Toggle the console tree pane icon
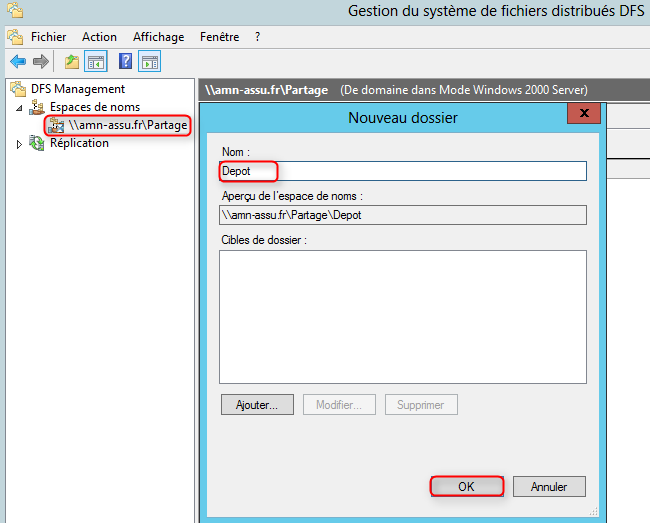650x523 pixels. [96, 62]
